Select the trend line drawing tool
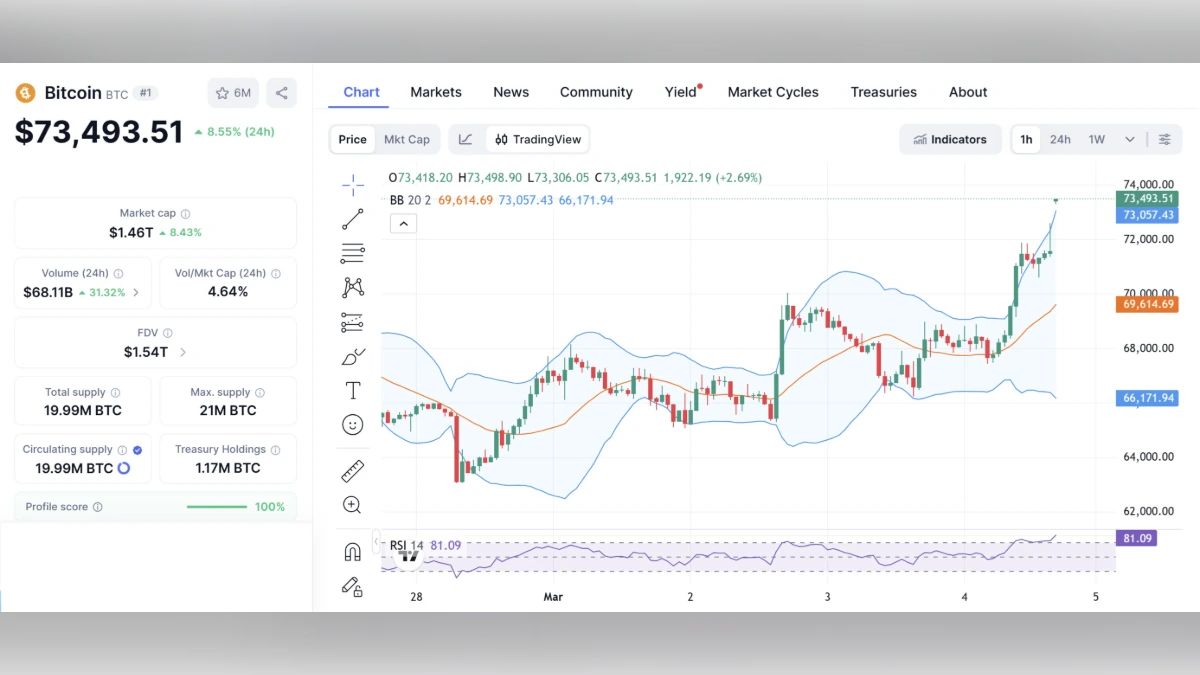 tap(352, 219)
